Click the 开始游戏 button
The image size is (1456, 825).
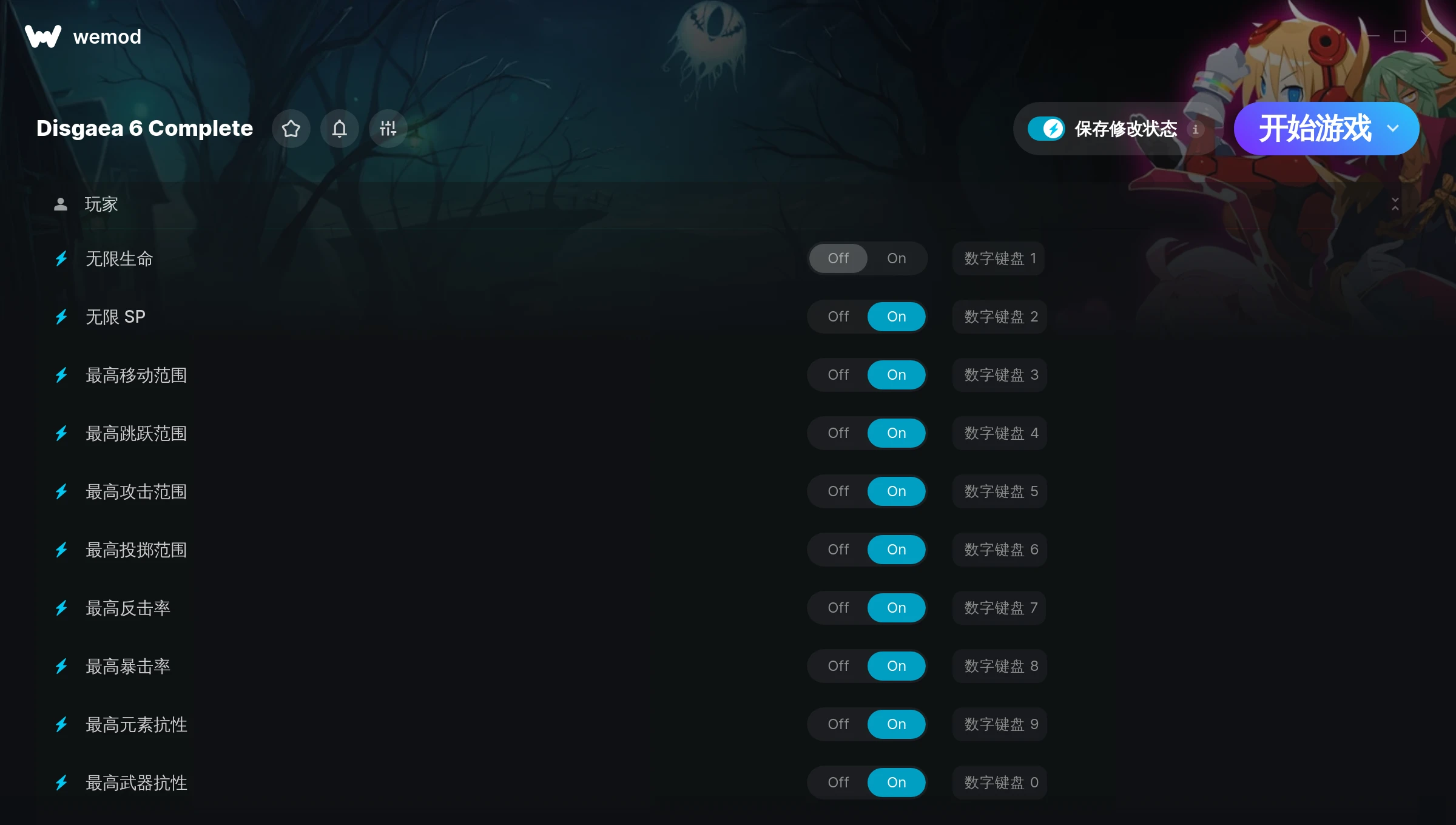coord(1314,129)
